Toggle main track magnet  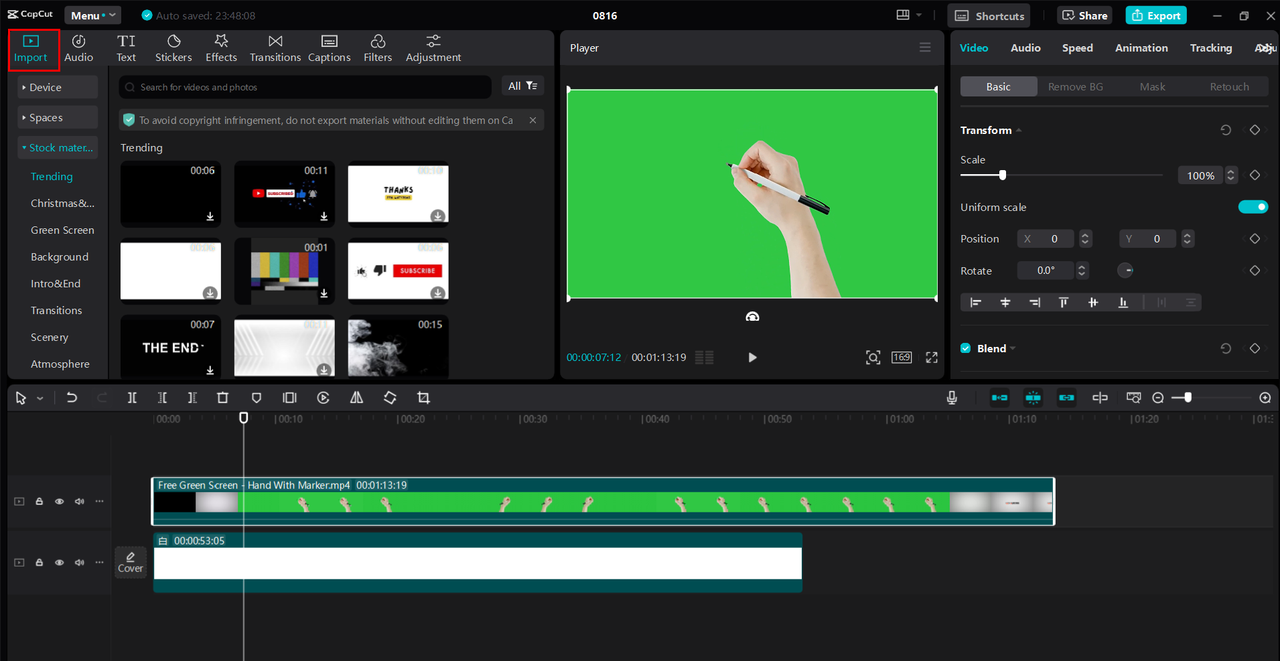tap(999, 397)
